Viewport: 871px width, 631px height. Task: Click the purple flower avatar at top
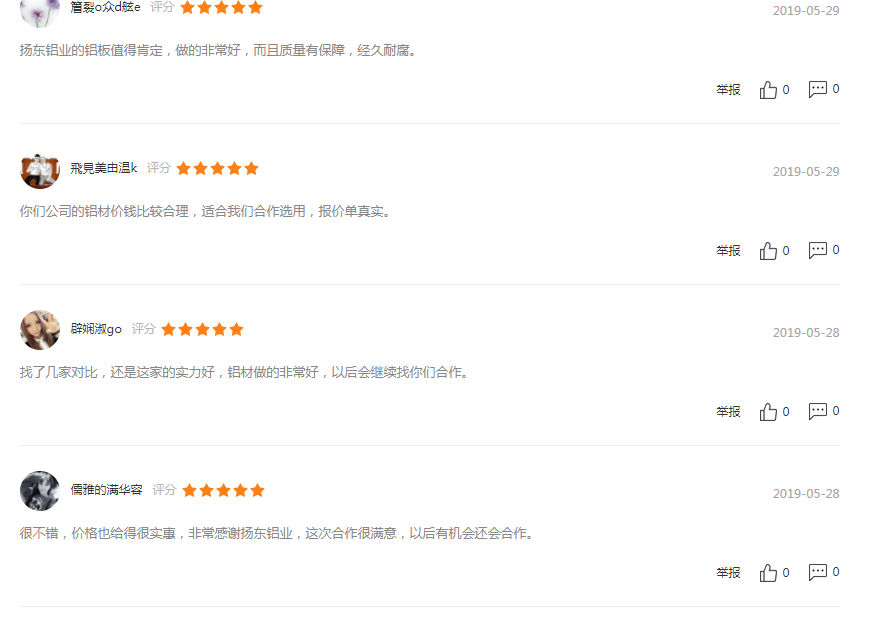click(40, 11)
